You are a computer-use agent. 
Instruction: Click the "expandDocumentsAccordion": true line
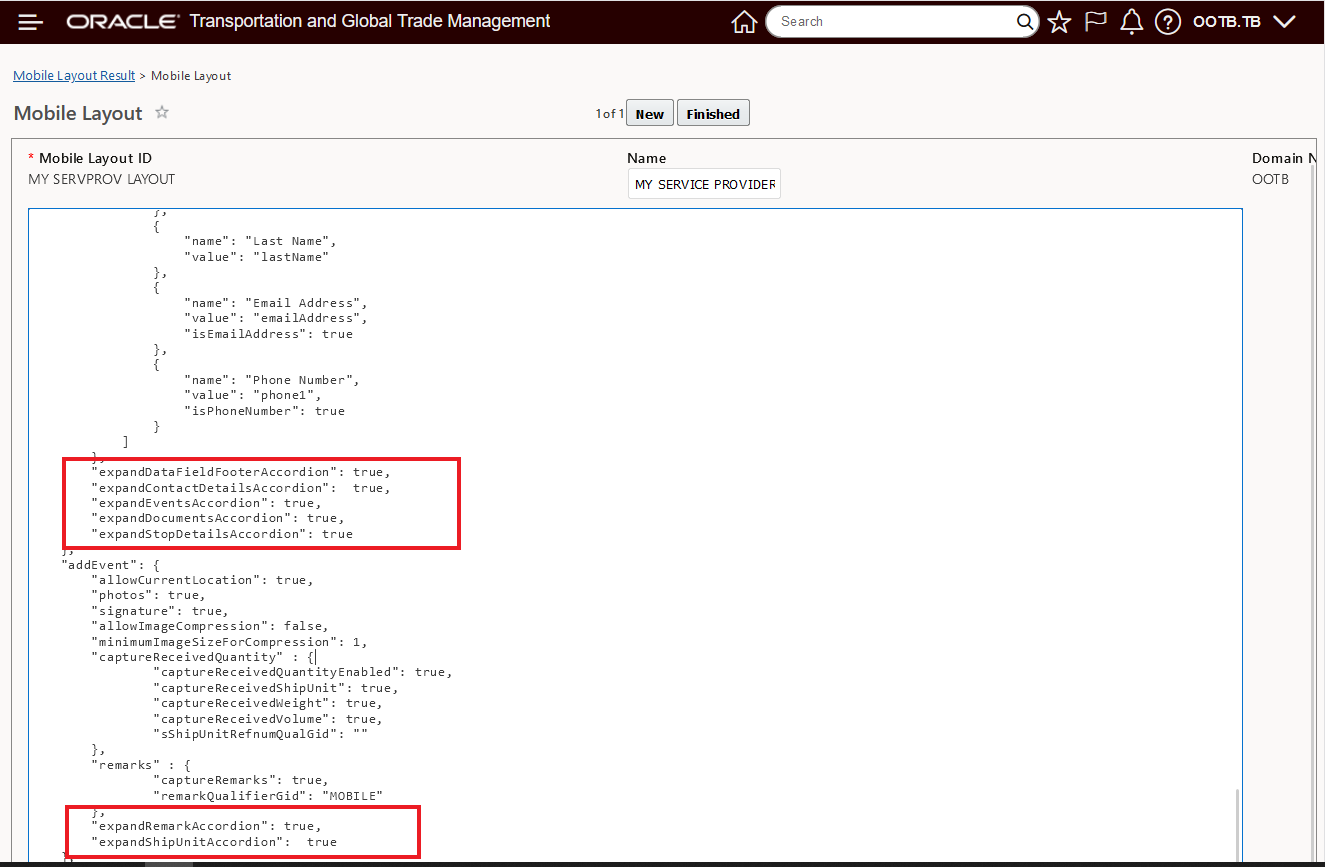pos(218,518)
